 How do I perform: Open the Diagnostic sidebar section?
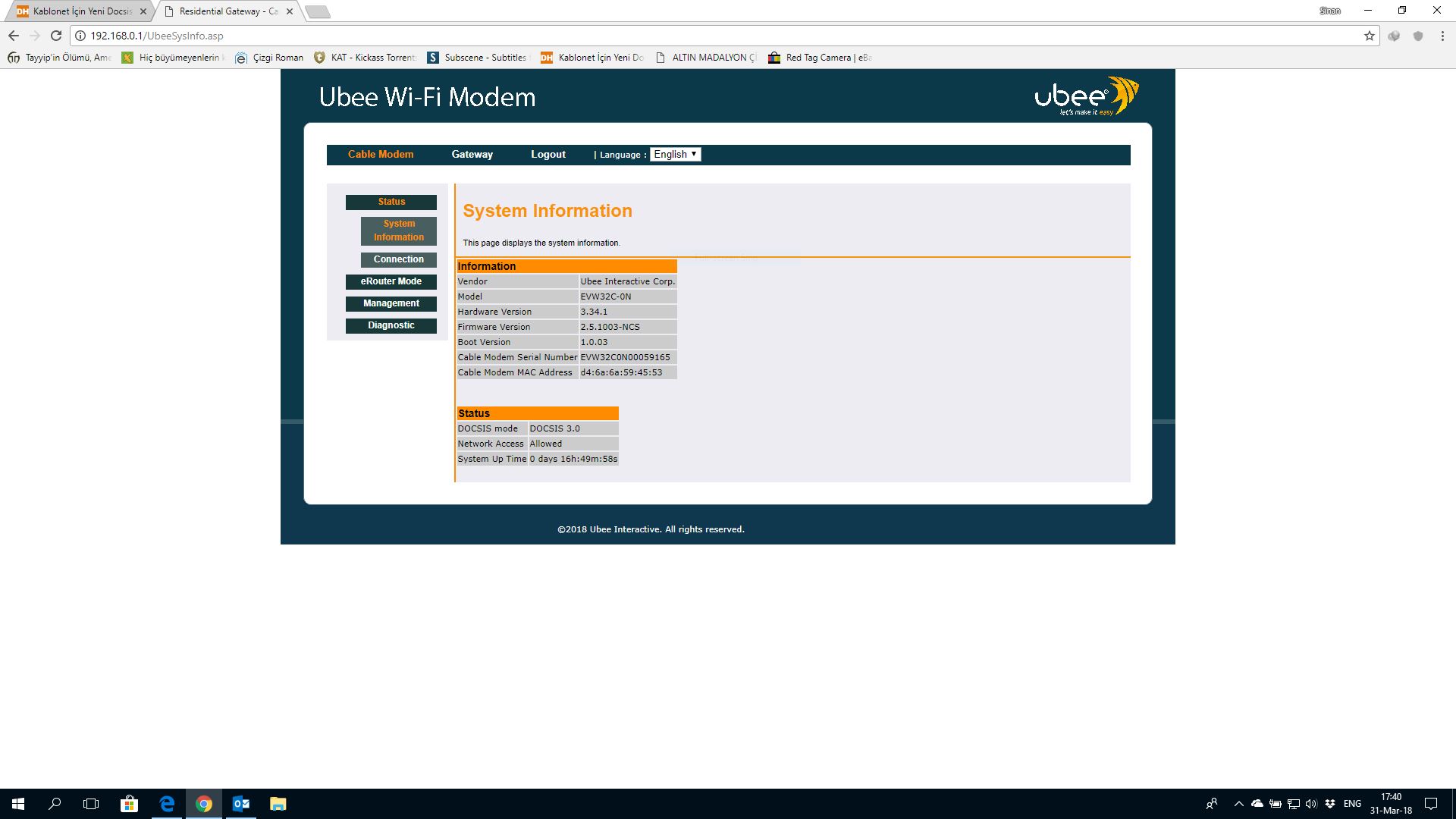coord(391,325)
